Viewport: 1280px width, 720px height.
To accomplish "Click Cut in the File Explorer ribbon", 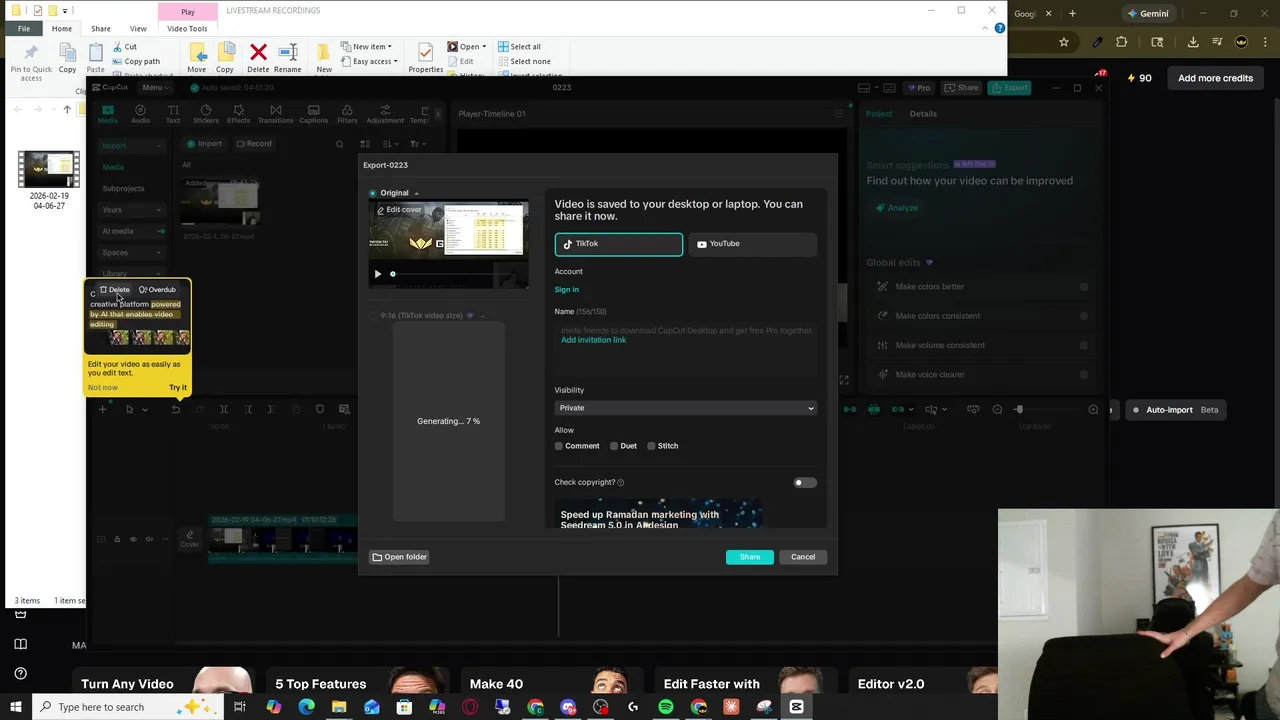I will 125,47.
